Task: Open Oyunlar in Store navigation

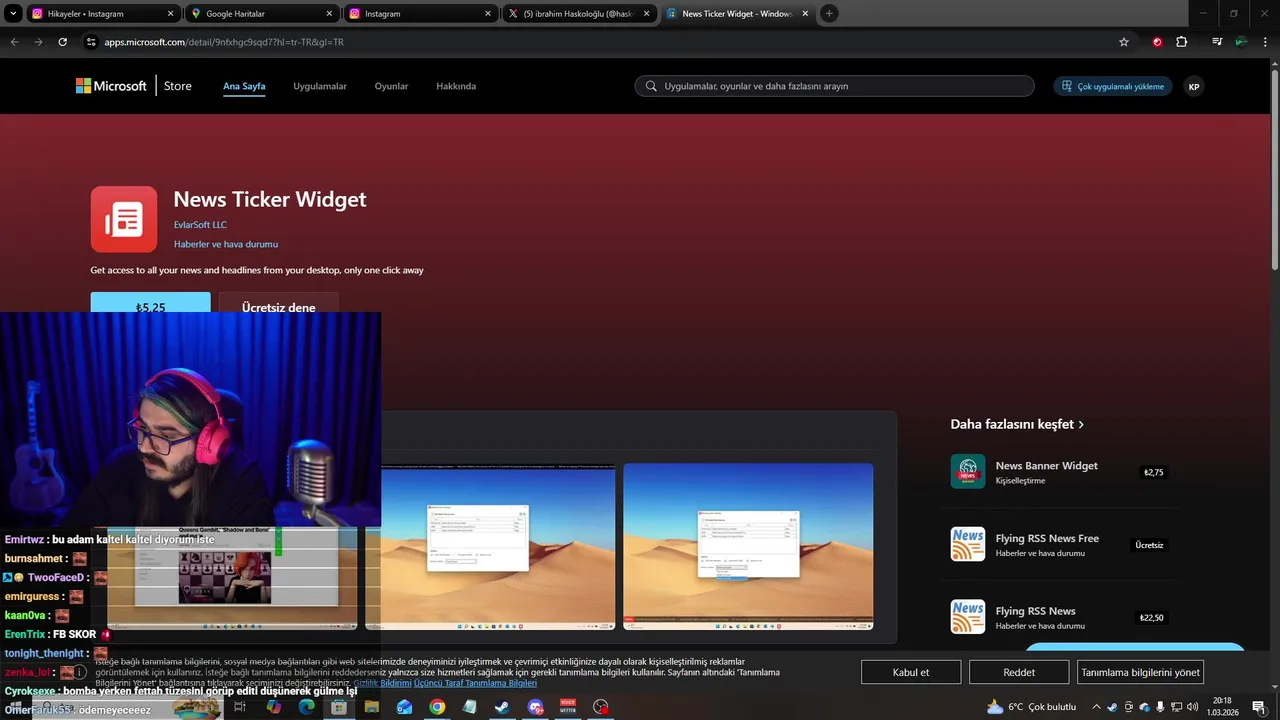Action: click(x=391, y=86)
